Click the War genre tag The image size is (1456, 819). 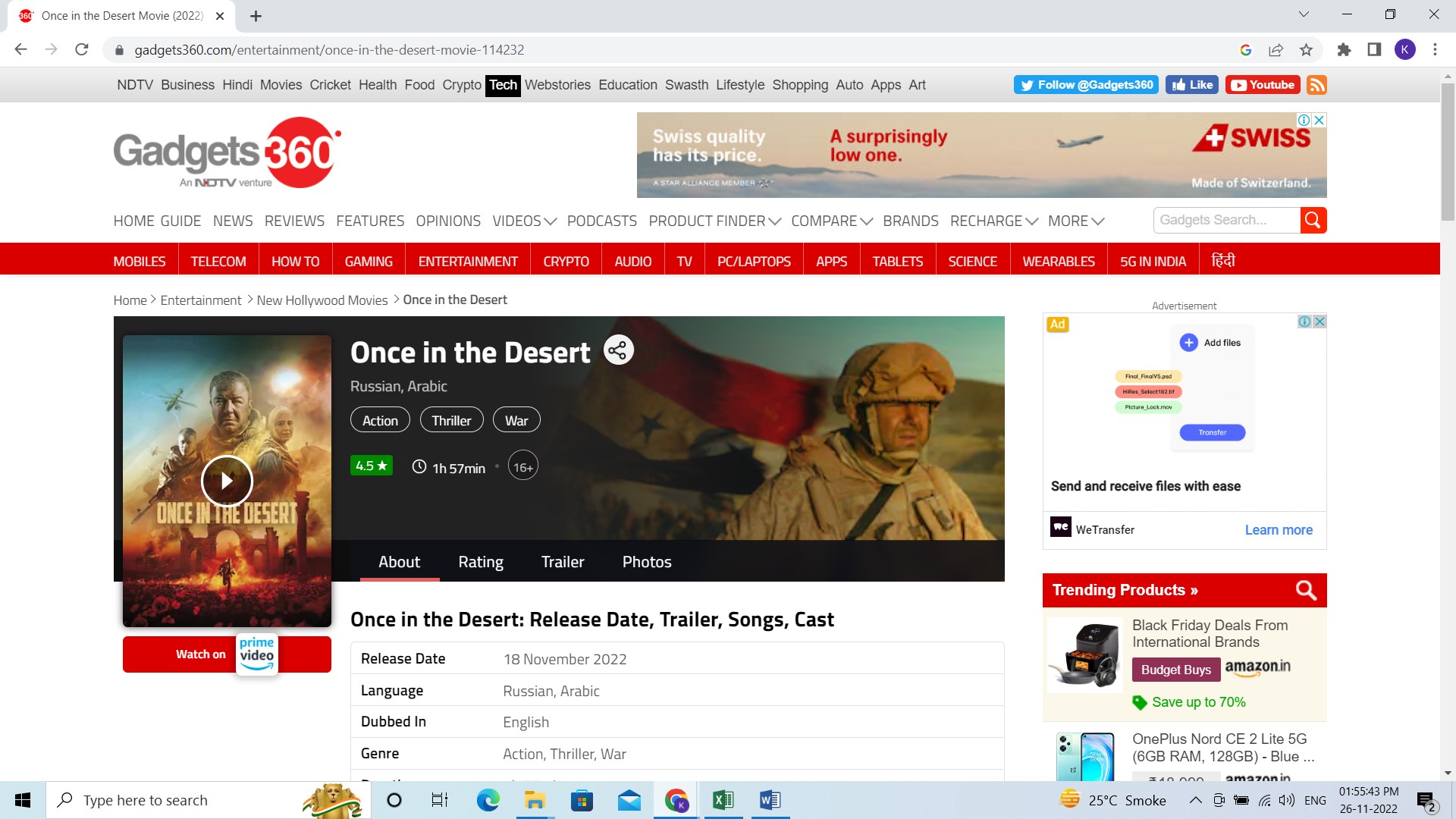click(x=516, y=420)
